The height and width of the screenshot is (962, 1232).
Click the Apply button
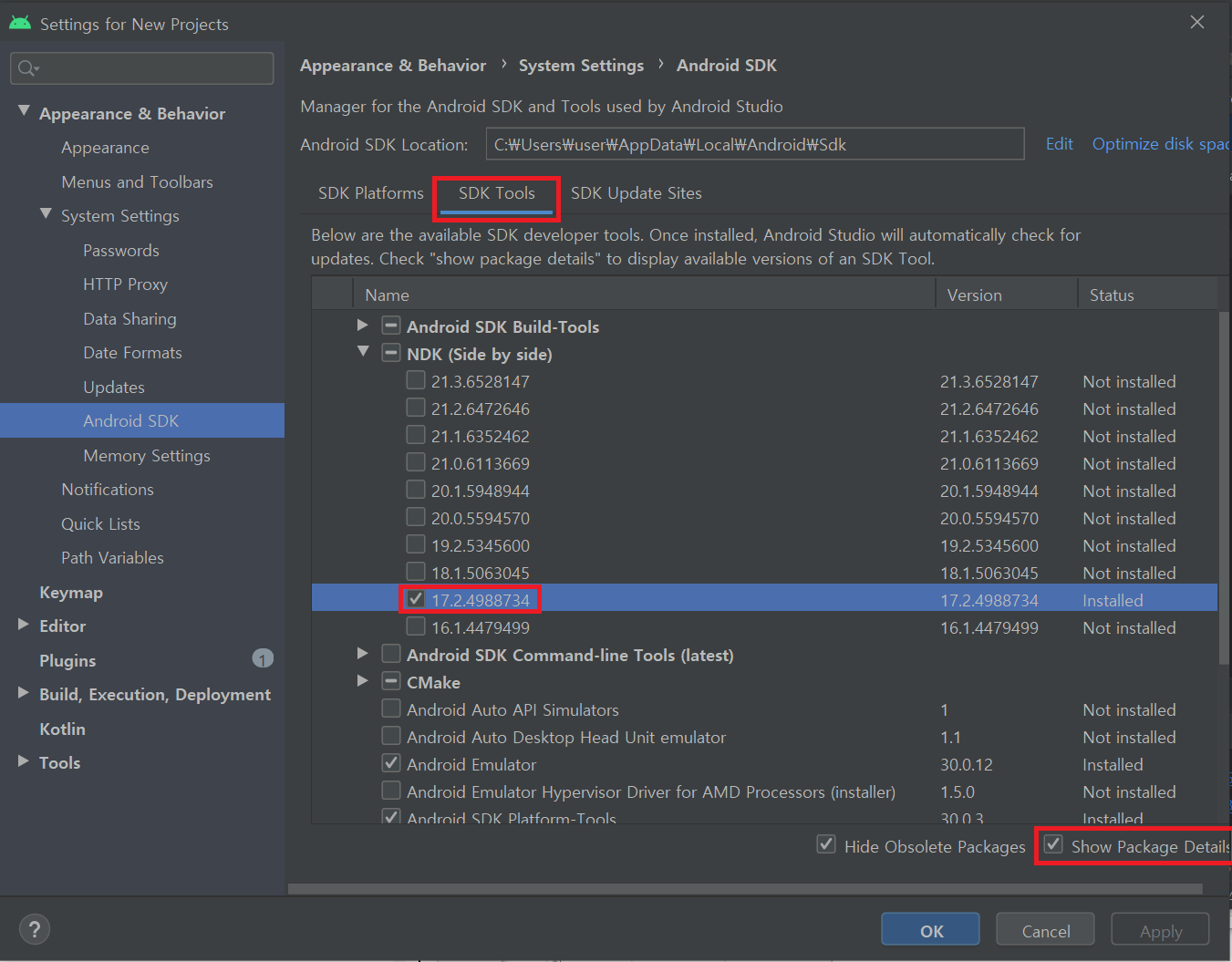[x=1161, y=929]
